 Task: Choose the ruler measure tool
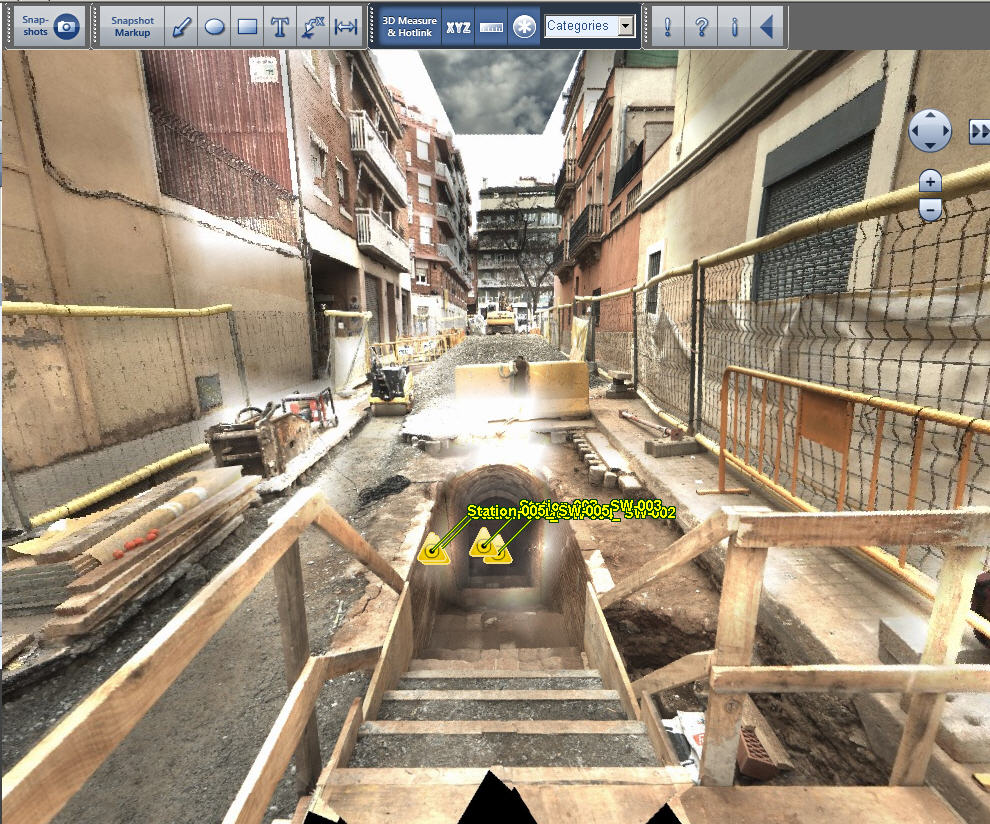point(491,27)
